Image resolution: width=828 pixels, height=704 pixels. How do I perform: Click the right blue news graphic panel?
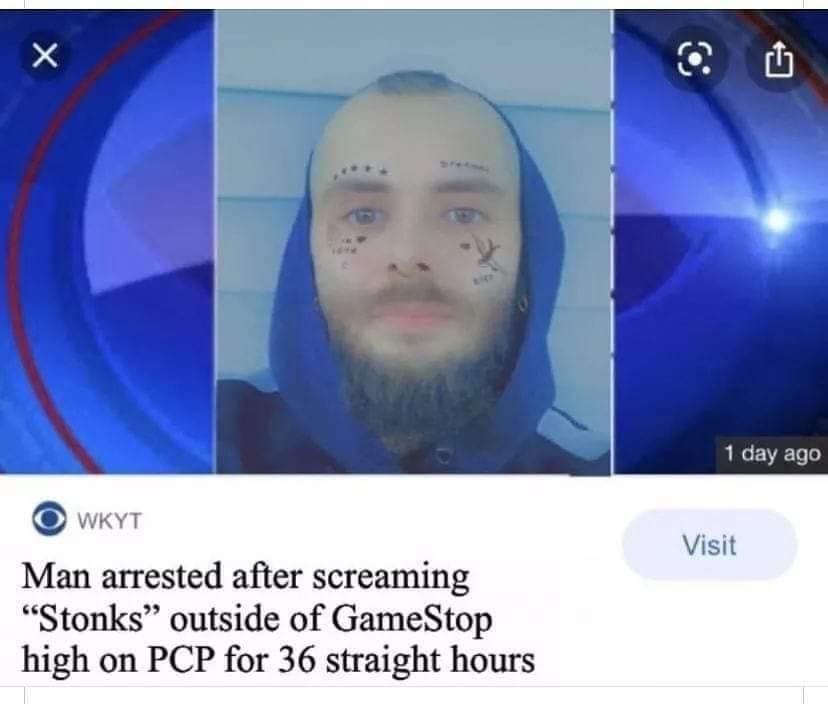[x=720, y=242]
